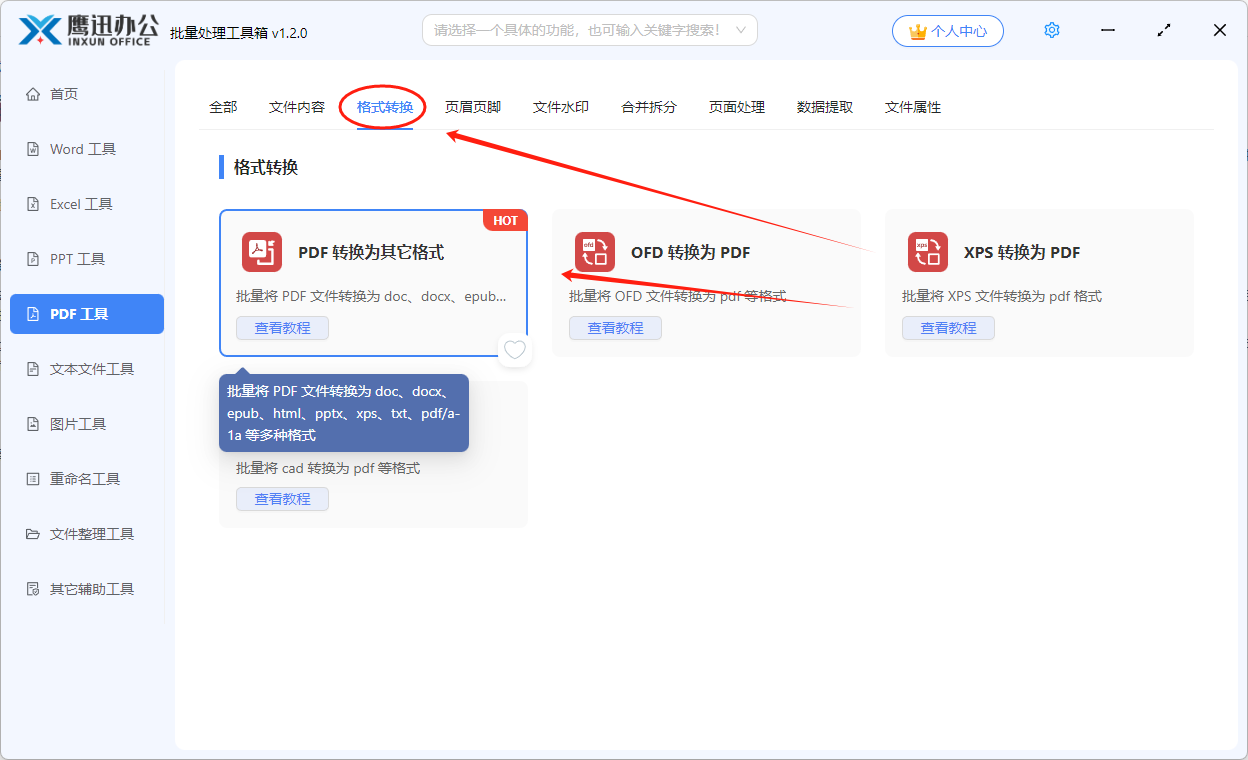Click the home icon beside 首页
The width and height of the screenshot is (1248, 760).
point(33,94)
